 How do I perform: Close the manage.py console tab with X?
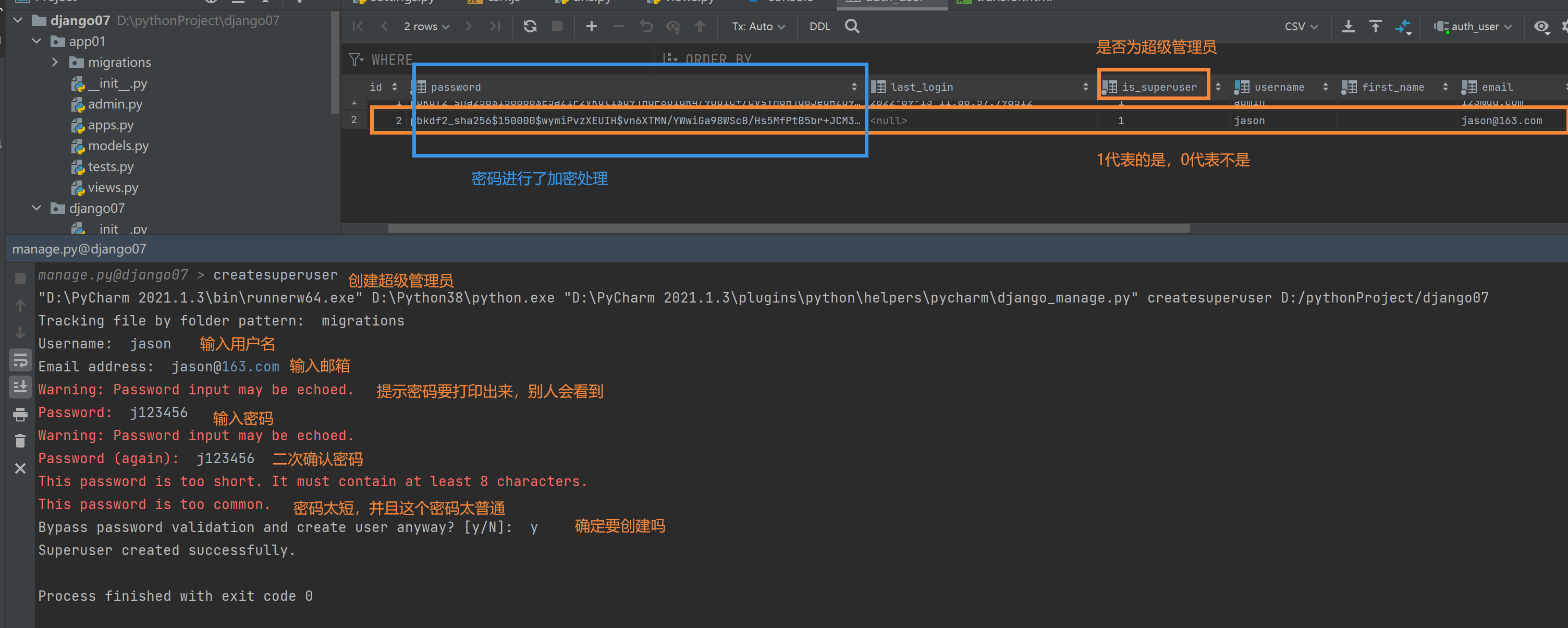[20, 468]
